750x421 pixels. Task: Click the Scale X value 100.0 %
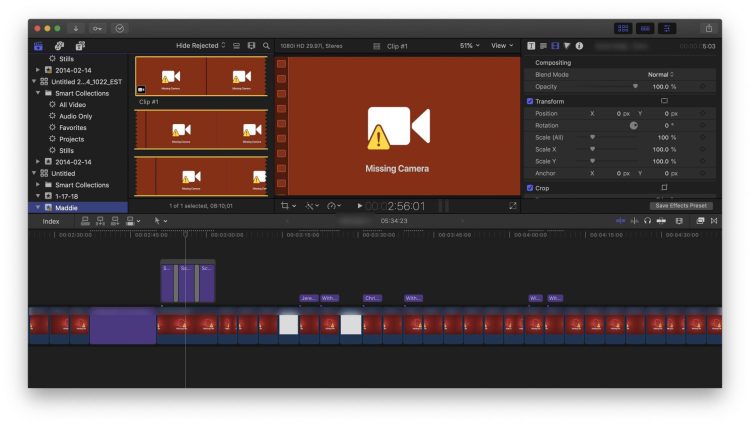point(664,149)
